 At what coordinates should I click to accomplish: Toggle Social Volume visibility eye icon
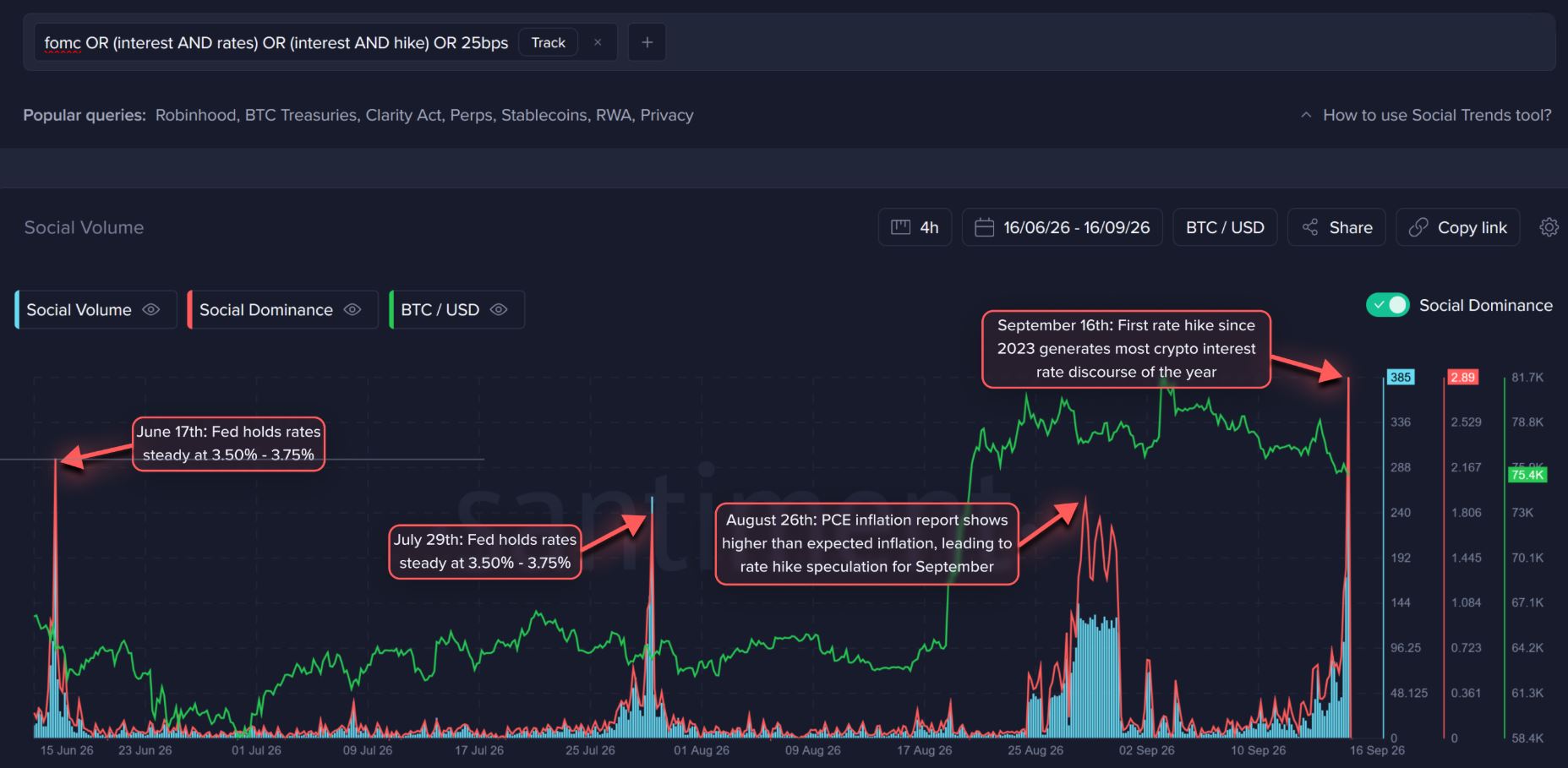[x=151, y=309]
